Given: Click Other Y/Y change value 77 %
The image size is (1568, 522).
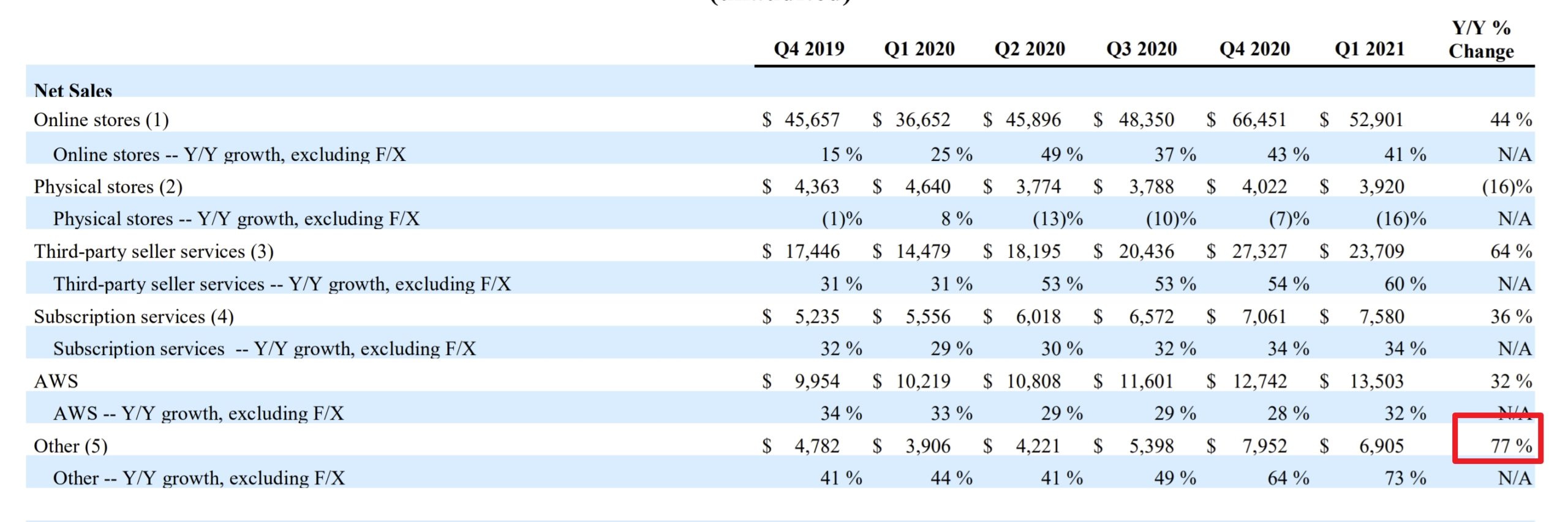Looking at the screenshot, I should tap(1511, 446).
